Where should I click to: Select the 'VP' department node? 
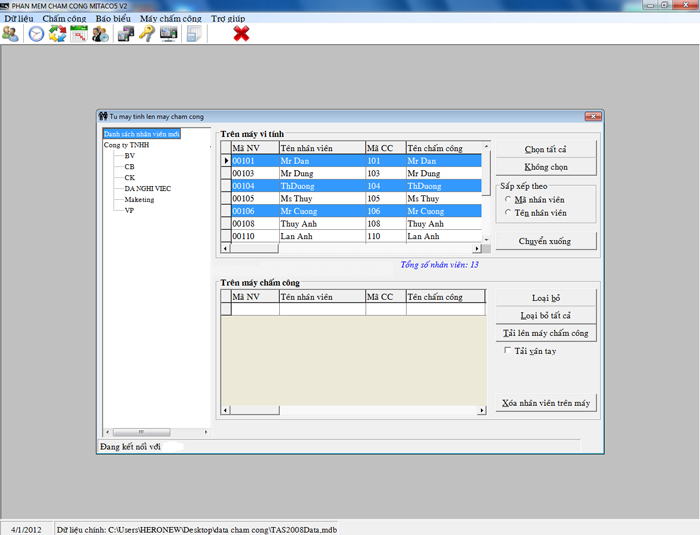click(129, 210)
